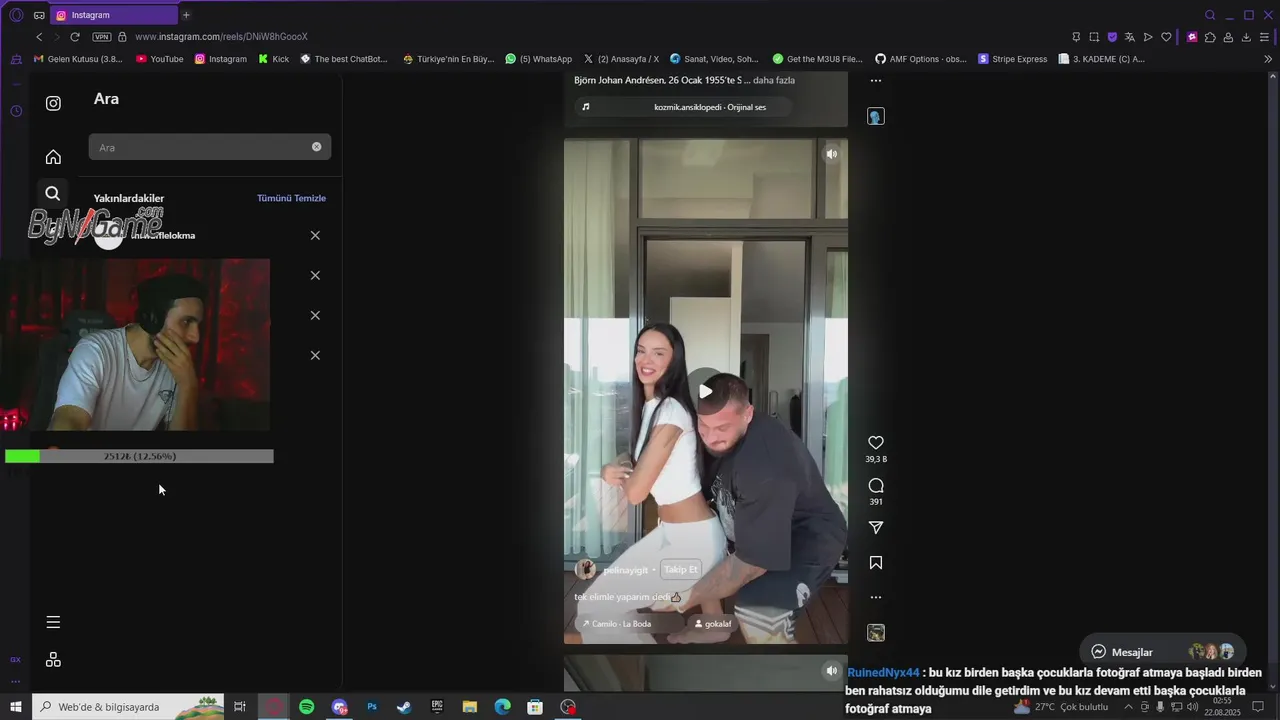This screenshot has width=1280, height=720.
Task: Open the hamburger More menu in the Instagram sidebar
Action: [53, 622]
